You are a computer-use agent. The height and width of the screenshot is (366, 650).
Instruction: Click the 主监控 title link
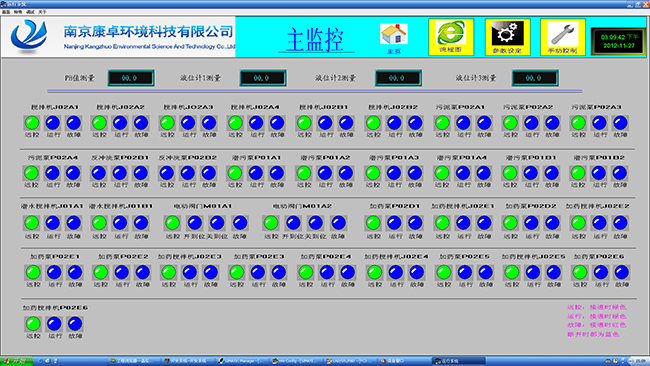point(315,40)
